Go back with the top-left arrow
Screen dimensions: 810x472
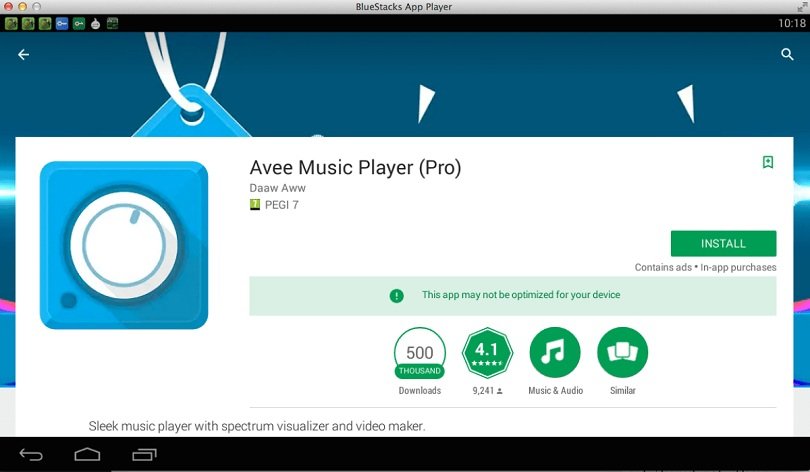[23, 54]
